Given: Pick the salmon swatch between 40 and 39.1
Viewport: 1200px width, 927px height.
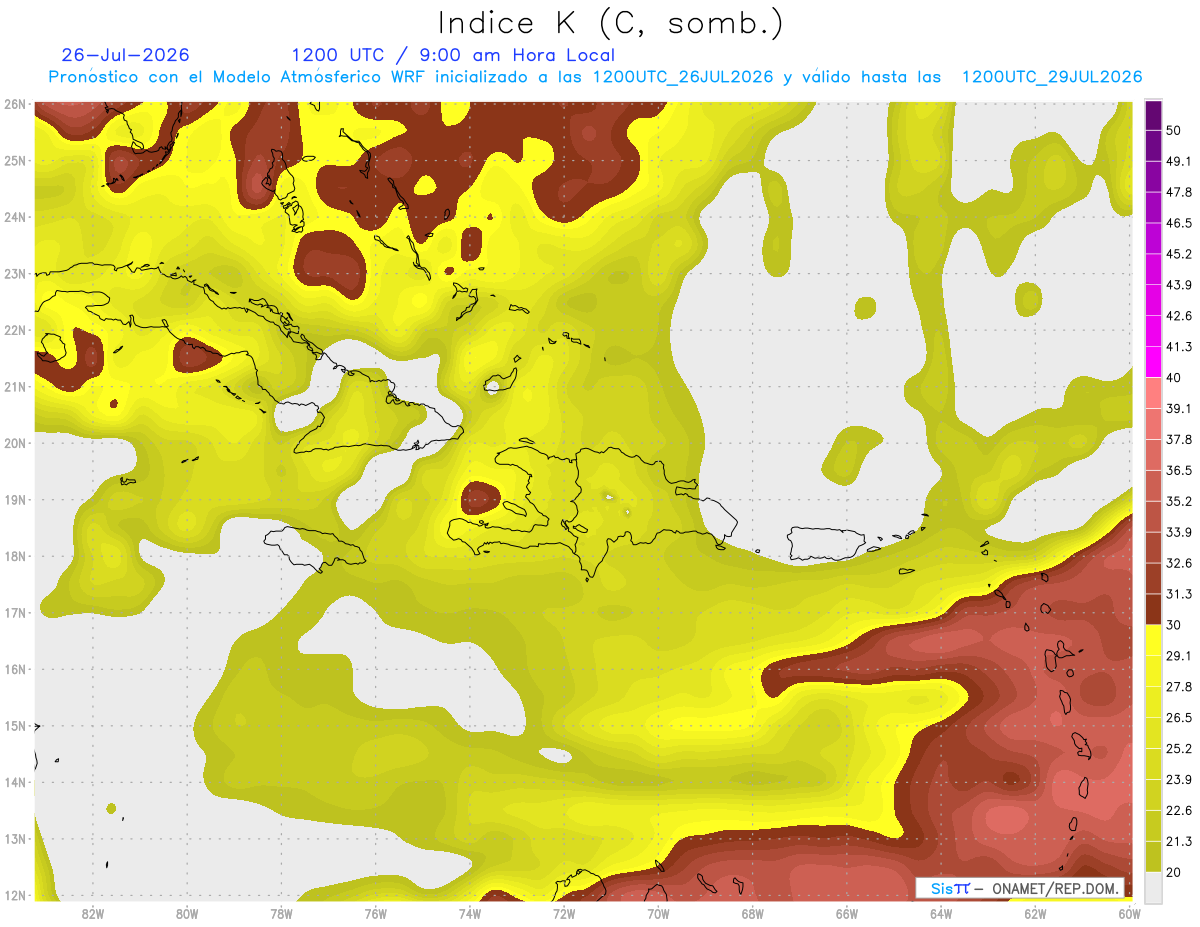Looking at the screenshot, I should (1153, 393).
